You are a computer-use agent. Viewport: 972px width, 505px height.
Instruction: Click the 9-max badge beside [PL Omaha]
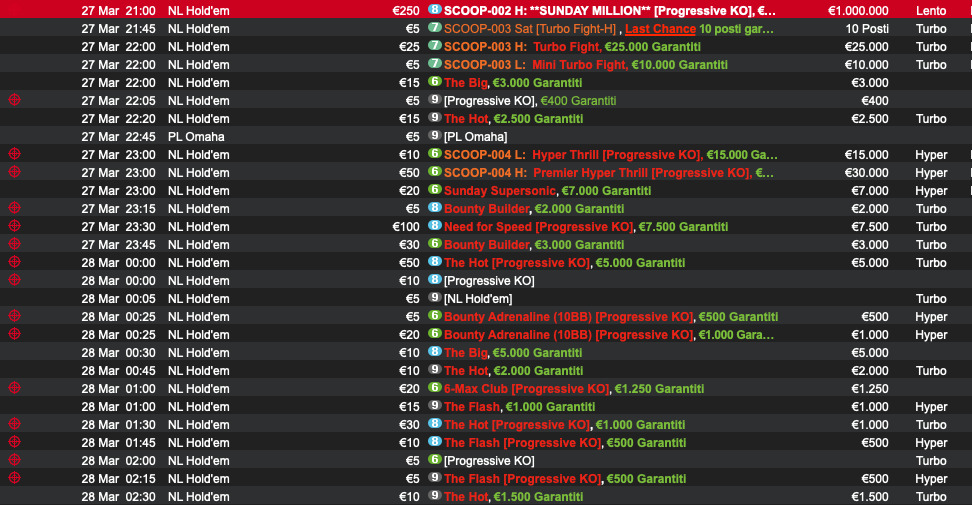[435, 136]
